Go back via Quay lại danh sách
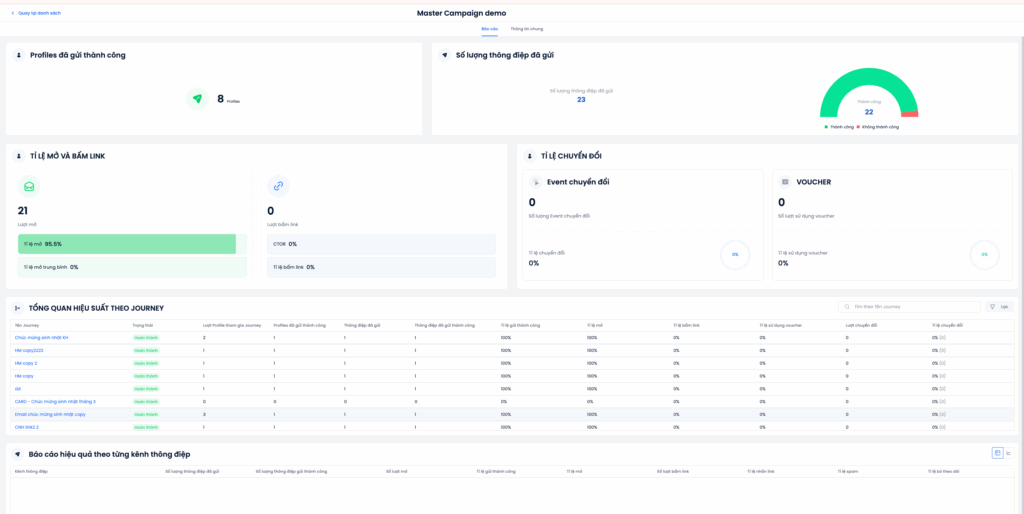This screenshot has width=1024, height=514. (35, 13)
